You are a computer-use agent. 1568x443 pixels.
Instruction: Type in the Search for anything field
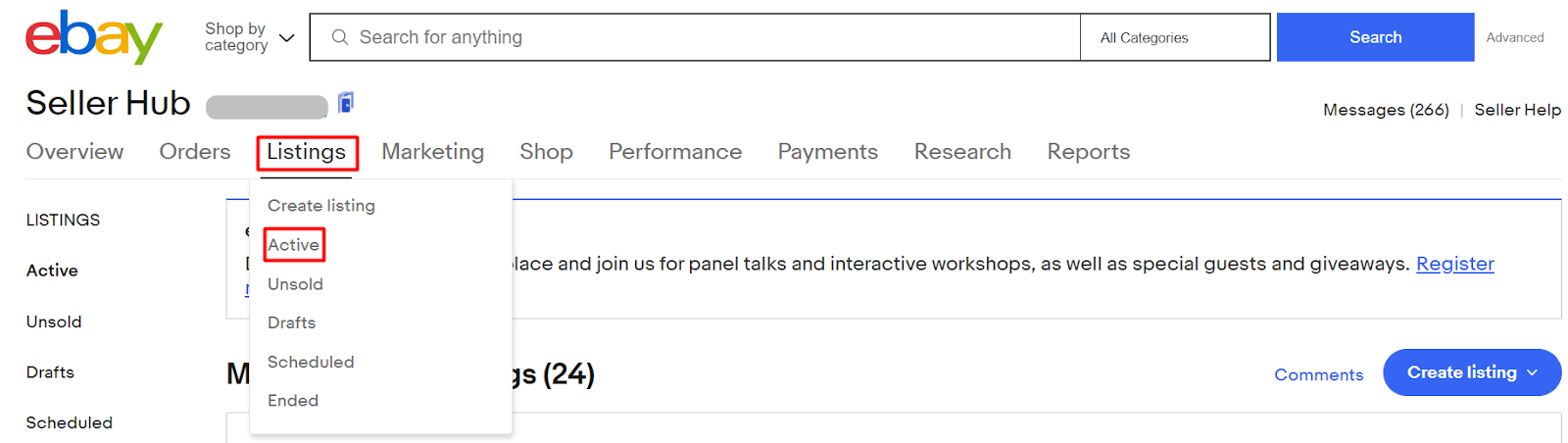[706, 37]
